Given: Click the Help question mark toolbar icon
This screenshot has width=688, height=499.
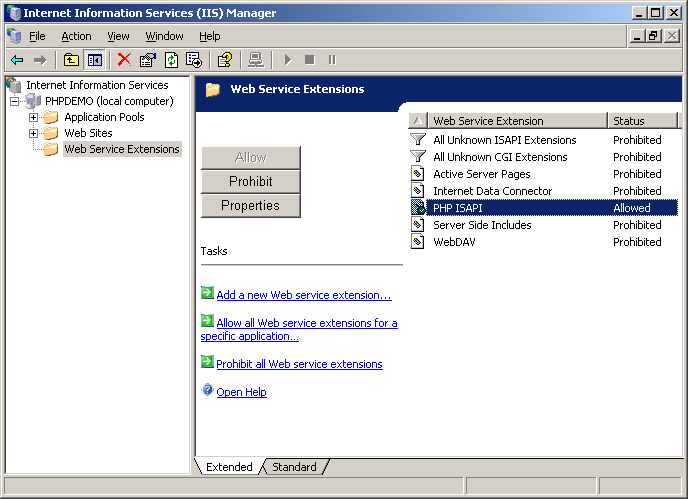Looking at the screenshot, I should [225, 60].
